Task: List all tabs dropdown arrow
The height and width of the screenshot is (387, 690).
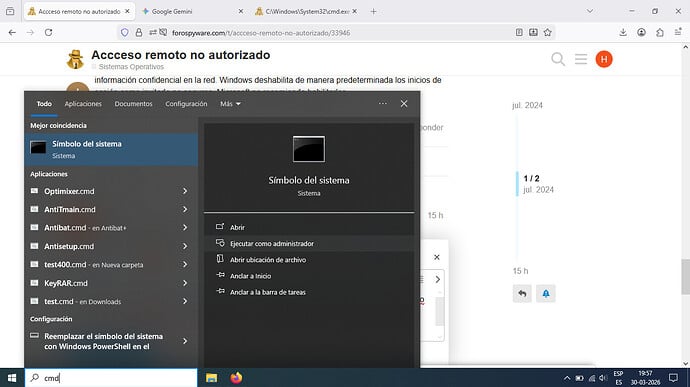Action: [x=590, y=11]
